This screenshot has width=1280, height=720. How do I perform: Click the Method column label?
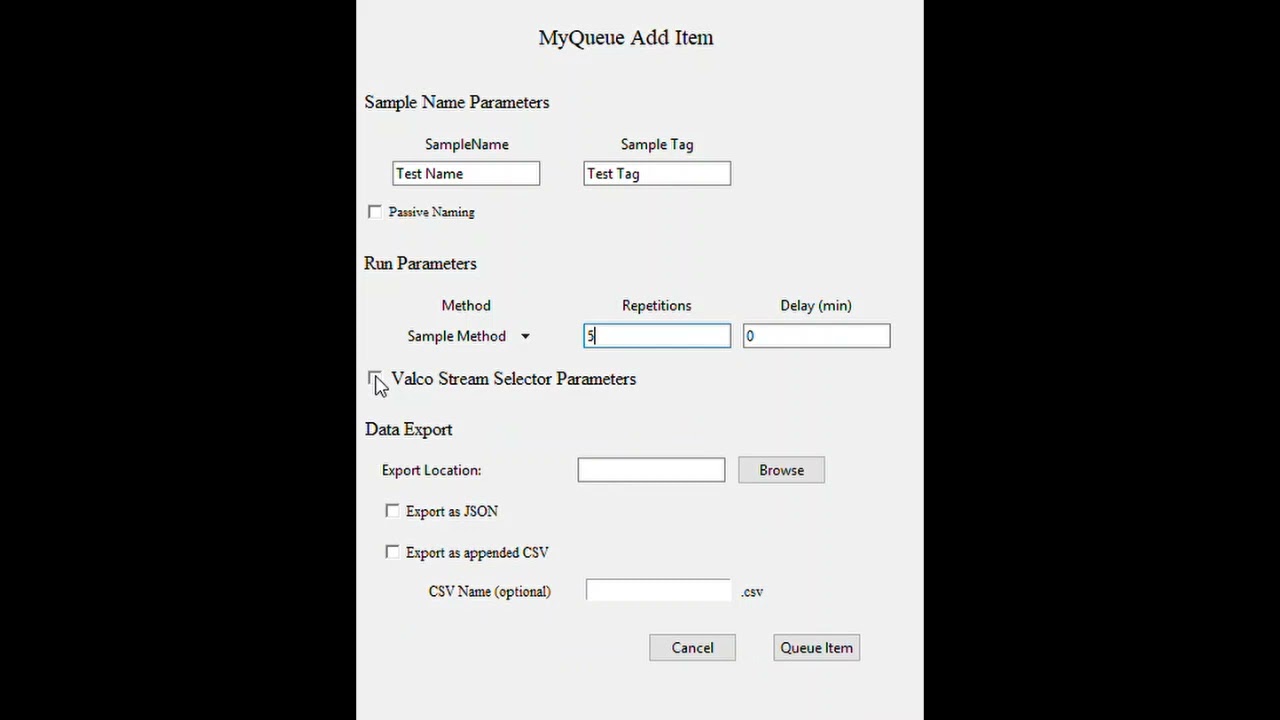coord(466,306)
